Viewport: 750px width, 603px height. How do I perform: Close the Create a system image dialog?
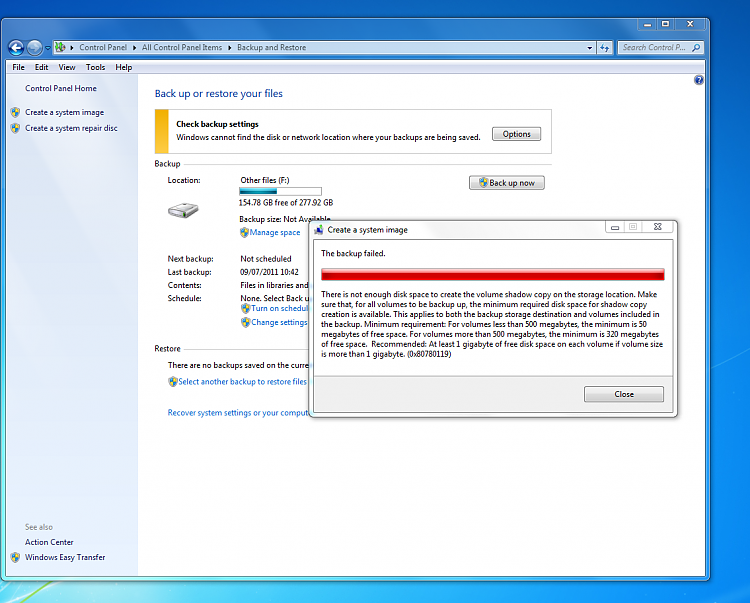click(x=658, y=227)
